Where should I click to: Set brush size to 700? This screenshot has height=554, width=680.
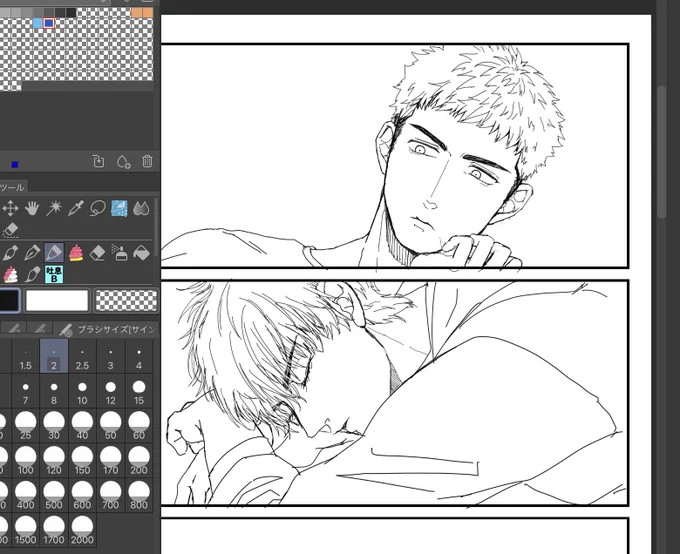[x=111, y=495]
